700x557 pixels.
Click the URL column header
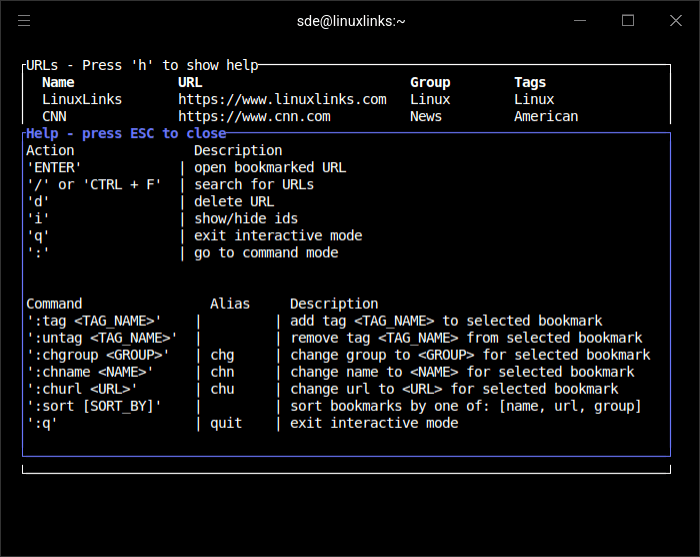click(x=190, y=82)
